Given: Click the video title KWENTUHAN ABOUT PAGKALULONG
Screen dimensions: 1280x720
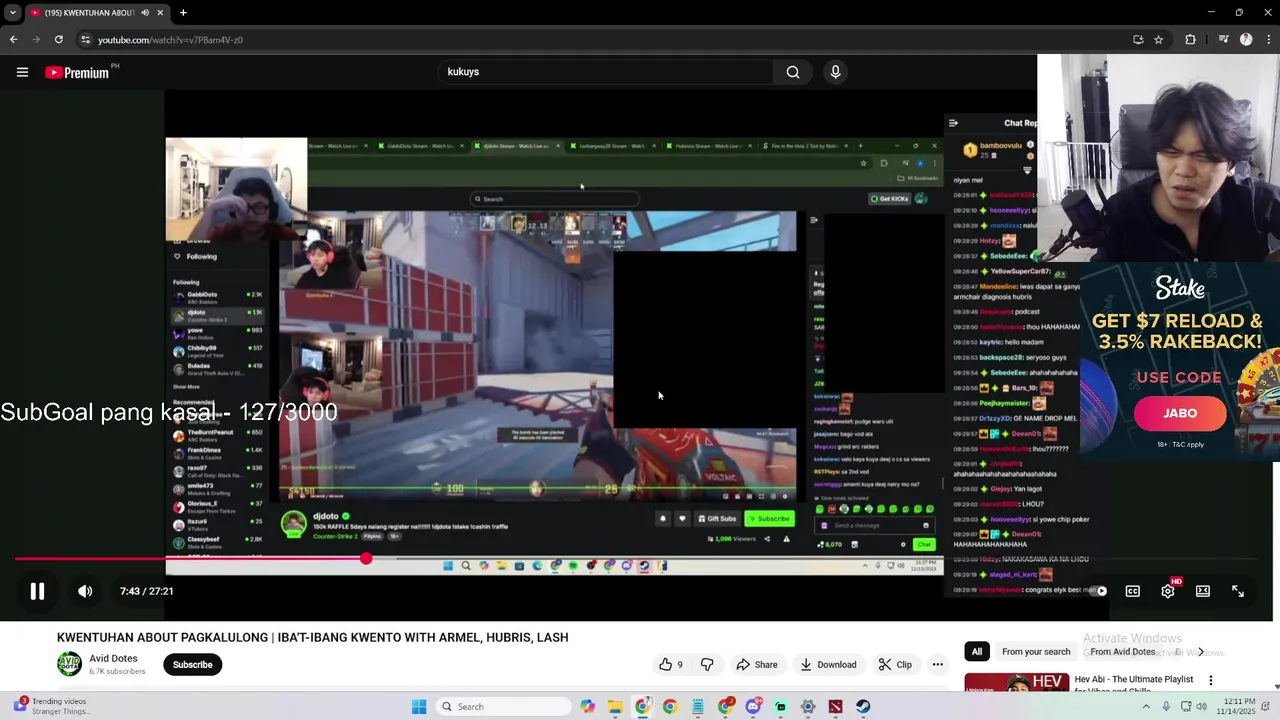Looking at the screenshot, I should click(x=312, y=637).
